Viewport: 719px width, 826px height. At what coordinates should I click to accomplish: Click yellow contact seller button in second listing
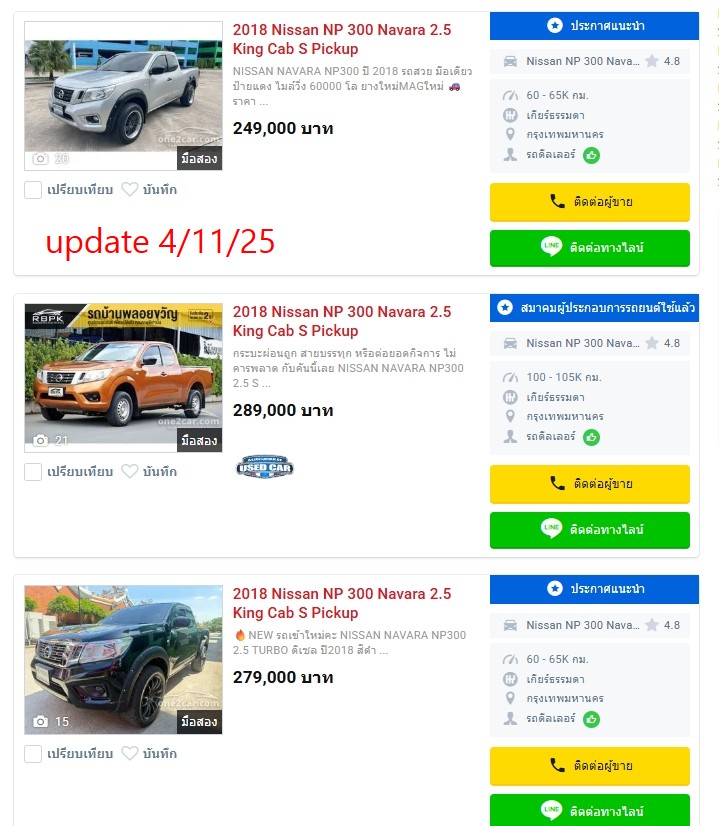coord(589,484)
